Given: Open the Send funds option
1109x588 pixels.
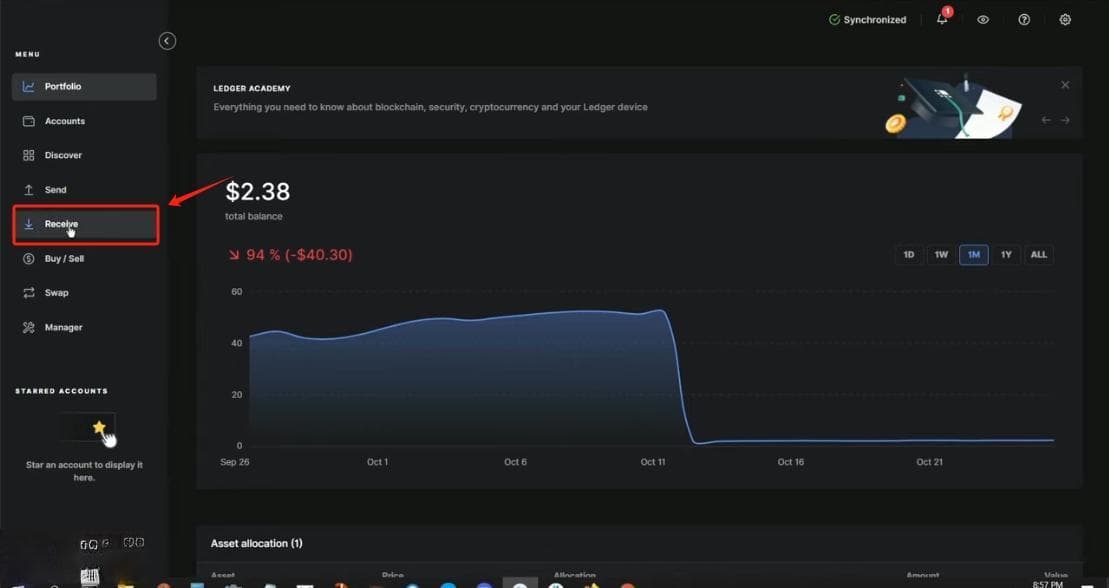Looking at the screenshot, I should pos(84,190).
